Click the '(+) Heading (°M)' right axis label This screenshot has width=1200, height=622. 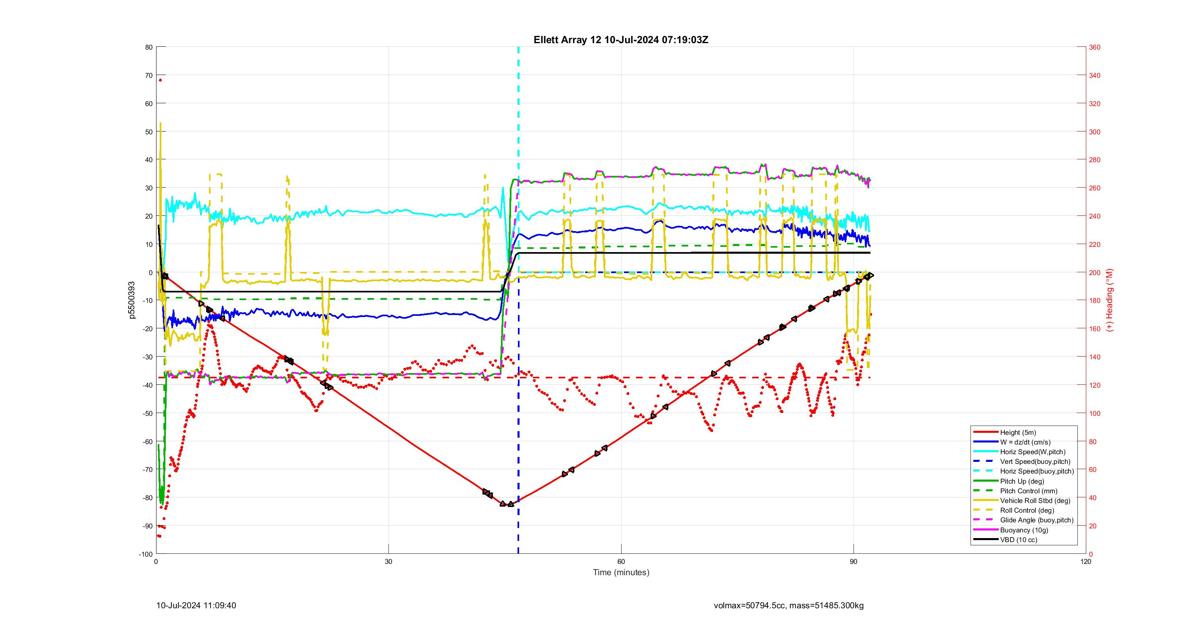(1110, 300)
